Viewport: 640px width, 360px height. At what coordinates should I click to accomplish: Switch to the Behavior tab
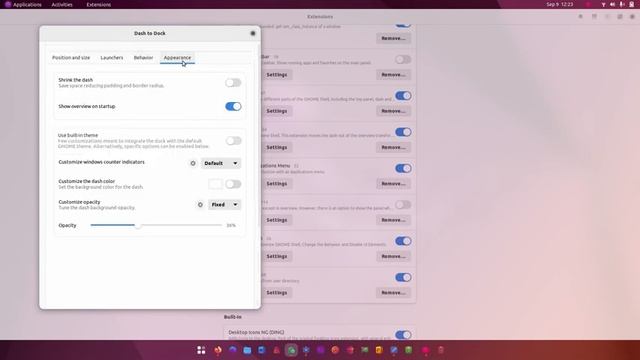[143, 58]
